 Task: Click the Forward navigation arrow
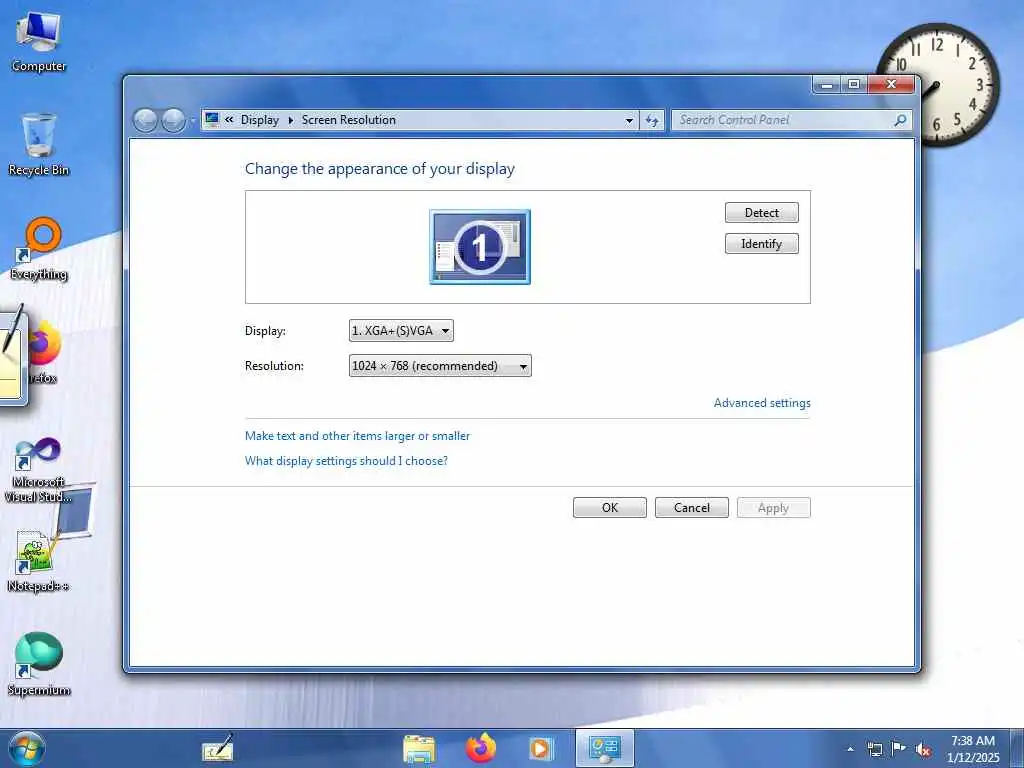pyautogui.click(x=173, y=120)
